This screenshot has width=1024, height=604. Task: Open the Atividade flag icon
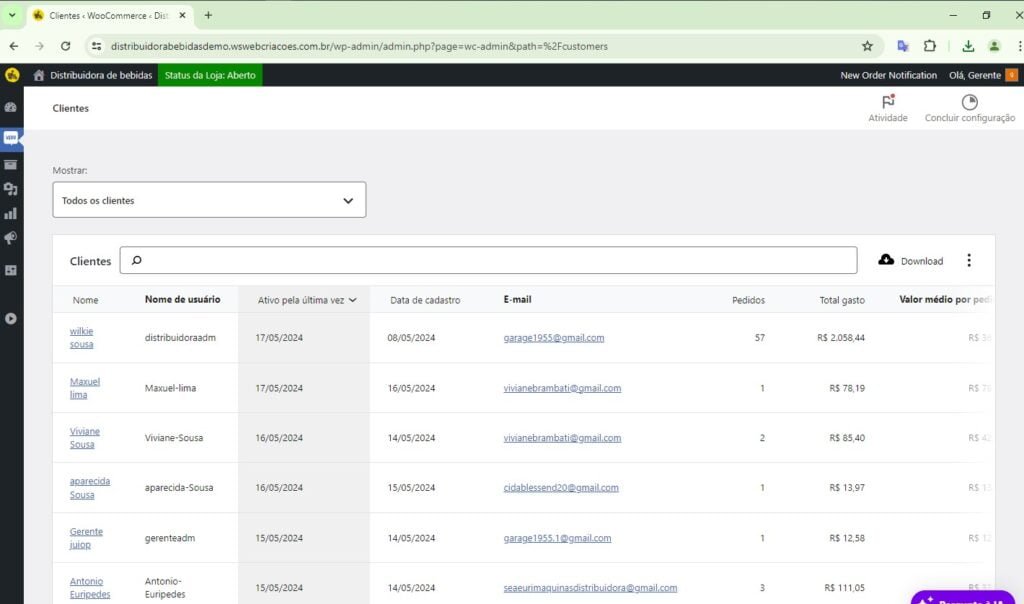pyautogui.click(x=887, y=102)
